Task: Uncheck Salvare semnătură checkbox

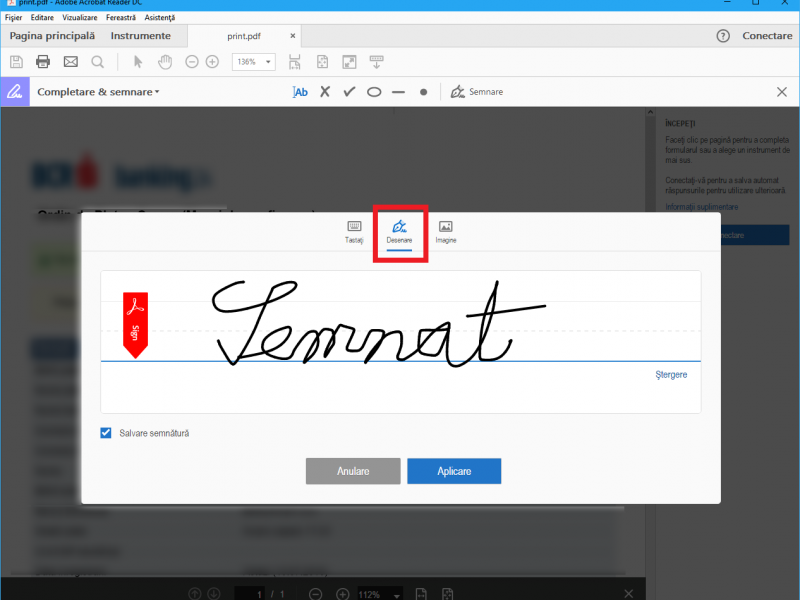Action: pos(106,433)
